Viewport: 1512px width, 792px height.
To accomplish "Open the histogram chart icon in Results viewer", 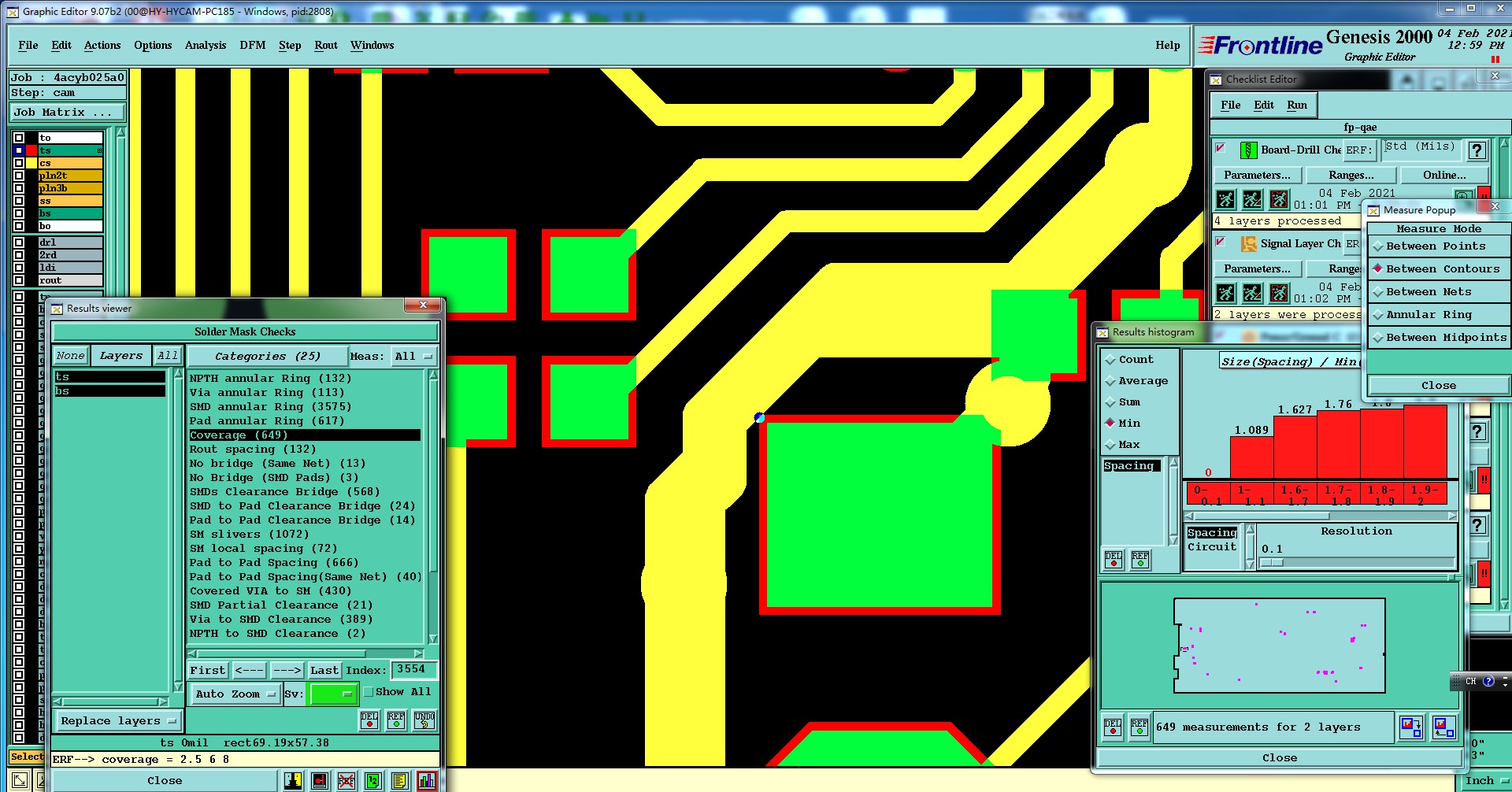I will tap(426, 780).
